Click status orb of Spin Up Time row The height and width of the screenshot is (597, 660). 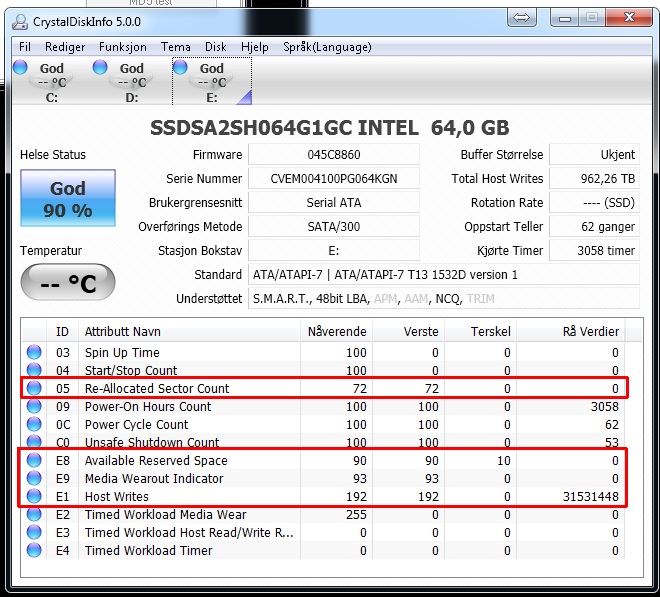34,352
